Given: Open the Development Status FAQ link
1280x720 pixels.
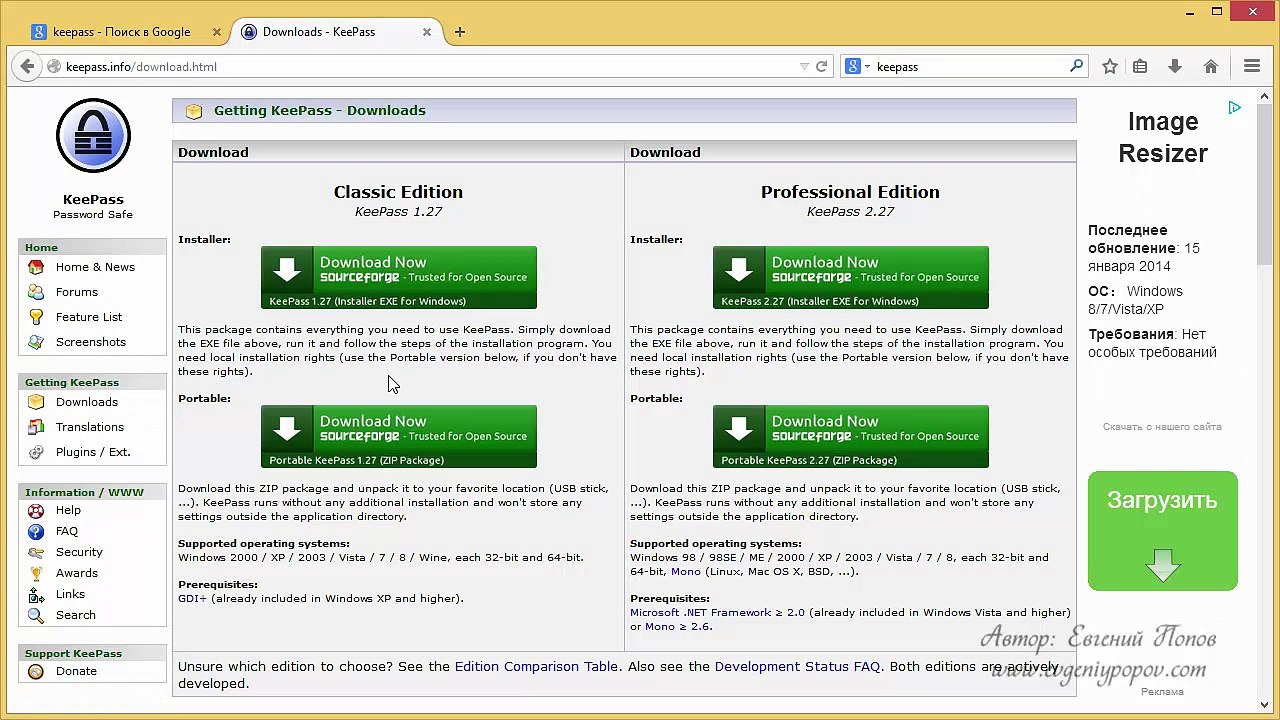Looking at the screenshot, I should [797, 666].
